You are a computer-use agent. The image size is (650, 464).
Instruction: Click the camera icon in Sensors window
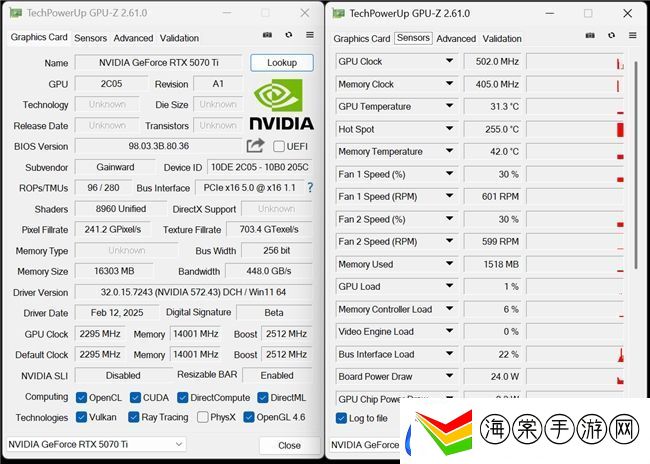(590, 35)
